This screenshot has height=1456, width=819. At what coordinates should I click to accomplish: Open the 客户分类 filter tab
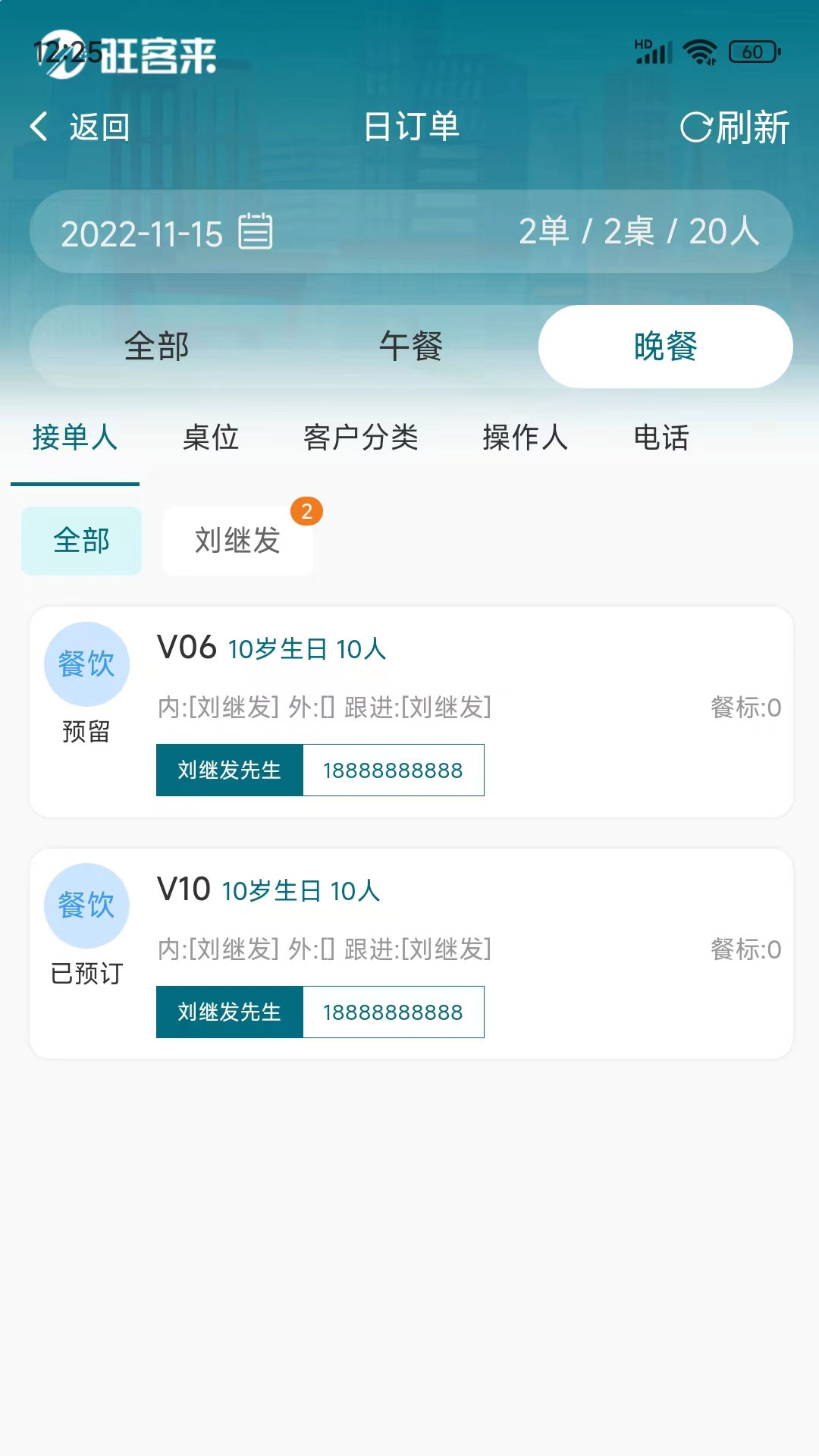(361, 438)
